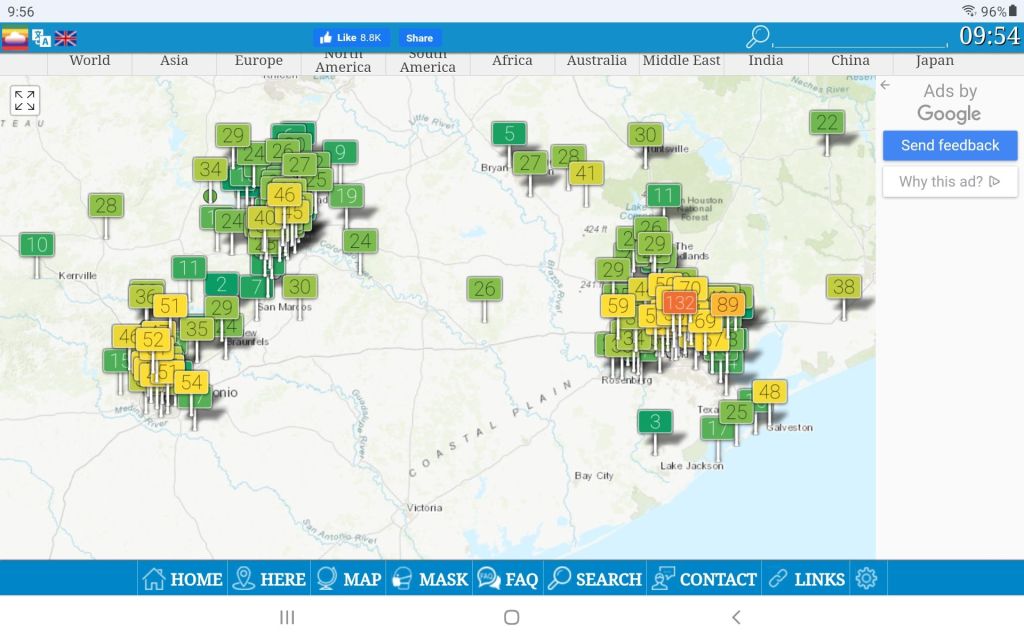
Task: Tap the orange 89 AQI marker
Action: tap(727, 305)
